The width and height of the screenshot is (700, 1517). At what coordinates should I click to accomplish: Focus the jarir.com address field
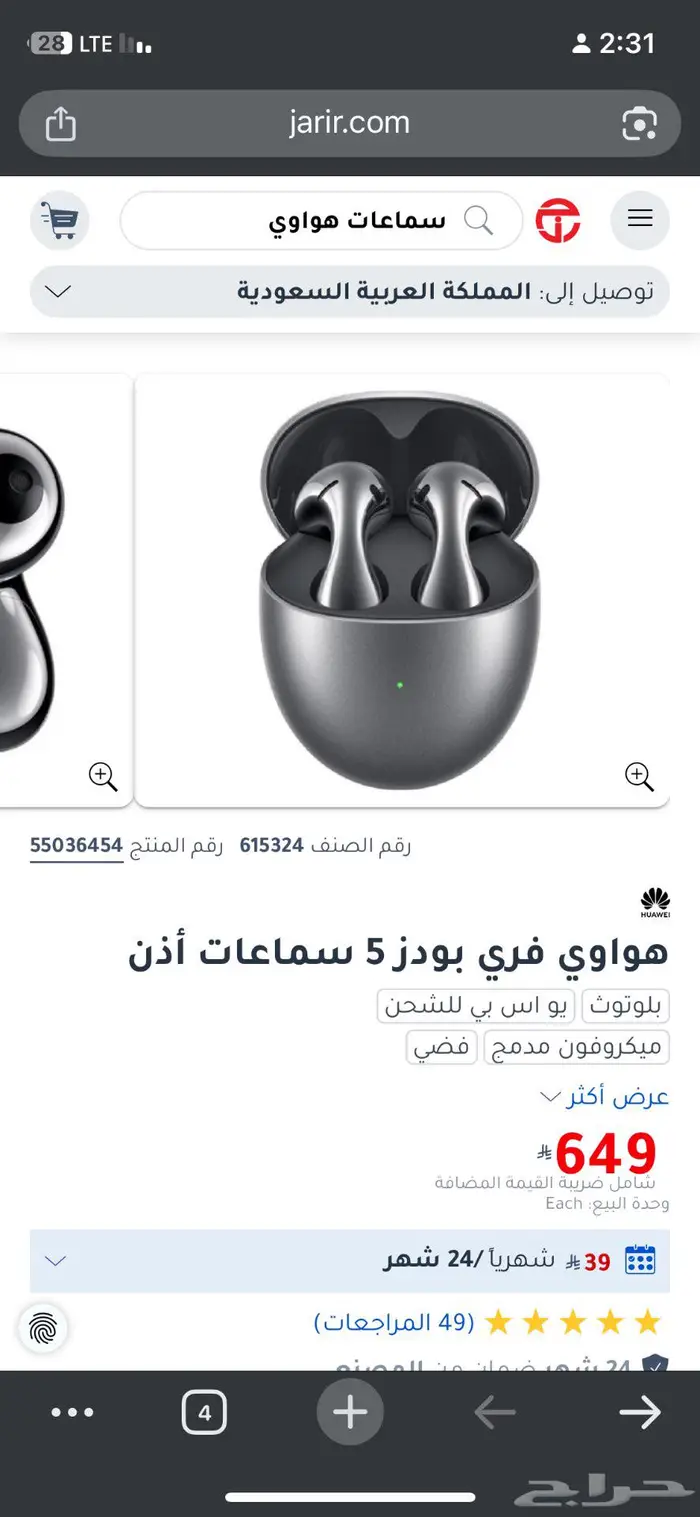coord(349,124)
